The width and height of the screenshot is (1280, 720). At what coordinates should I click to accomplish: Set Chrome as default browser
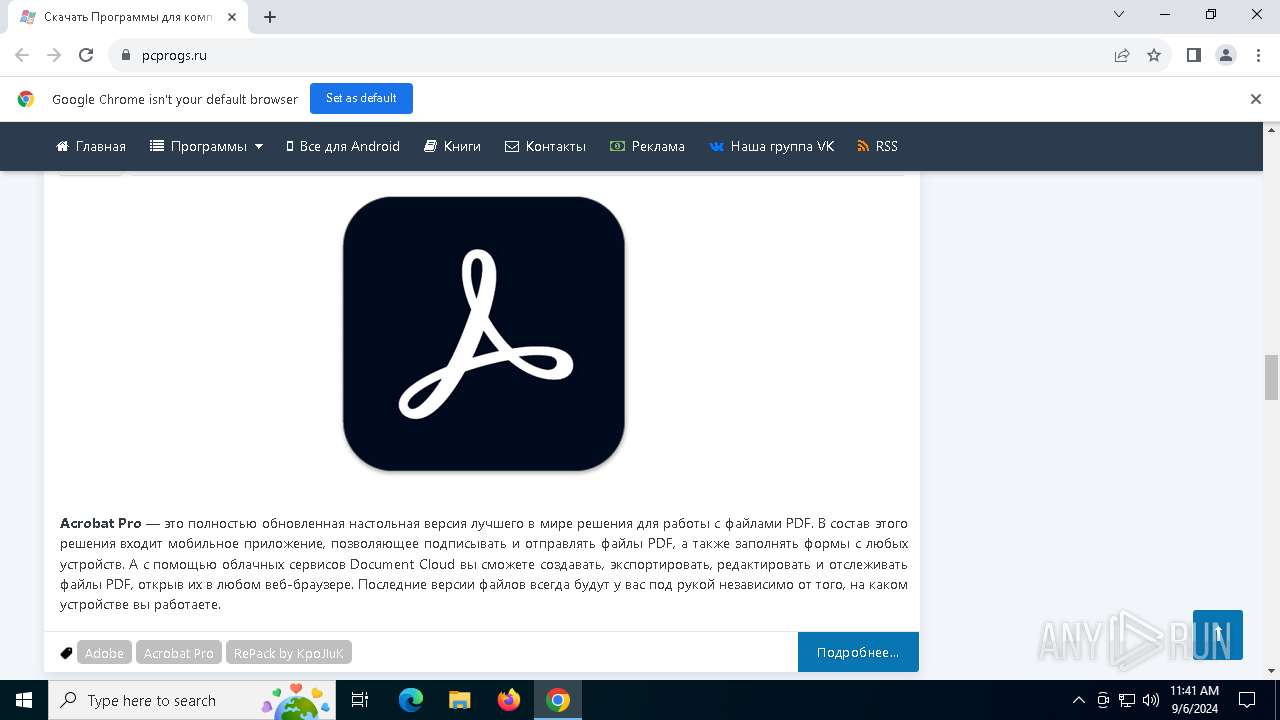pos(361,98)
